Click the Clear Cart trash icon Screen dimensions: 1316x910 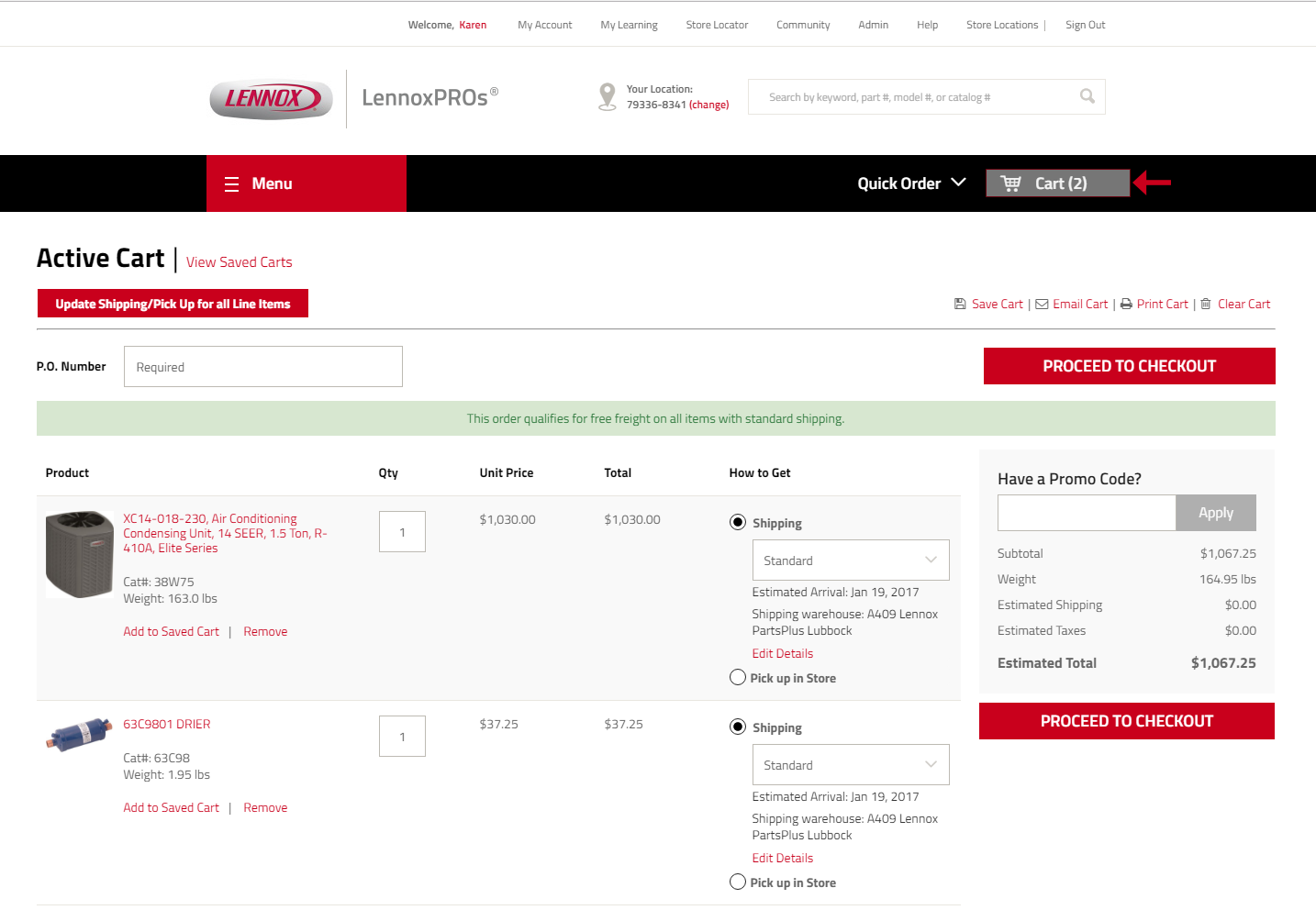click(x=1206, y=304)
